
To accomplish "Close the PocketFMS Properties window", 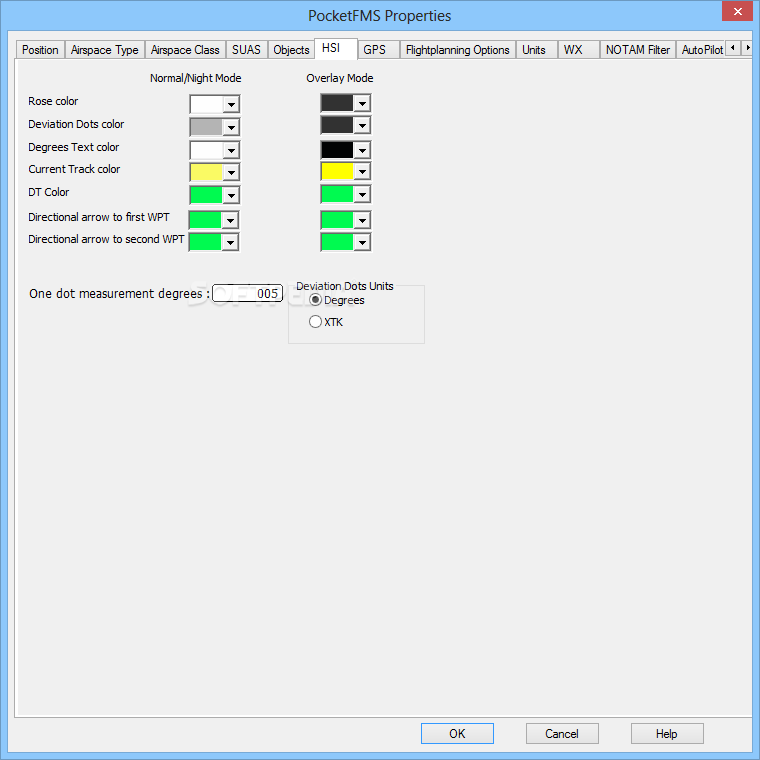I will [737, 11].
